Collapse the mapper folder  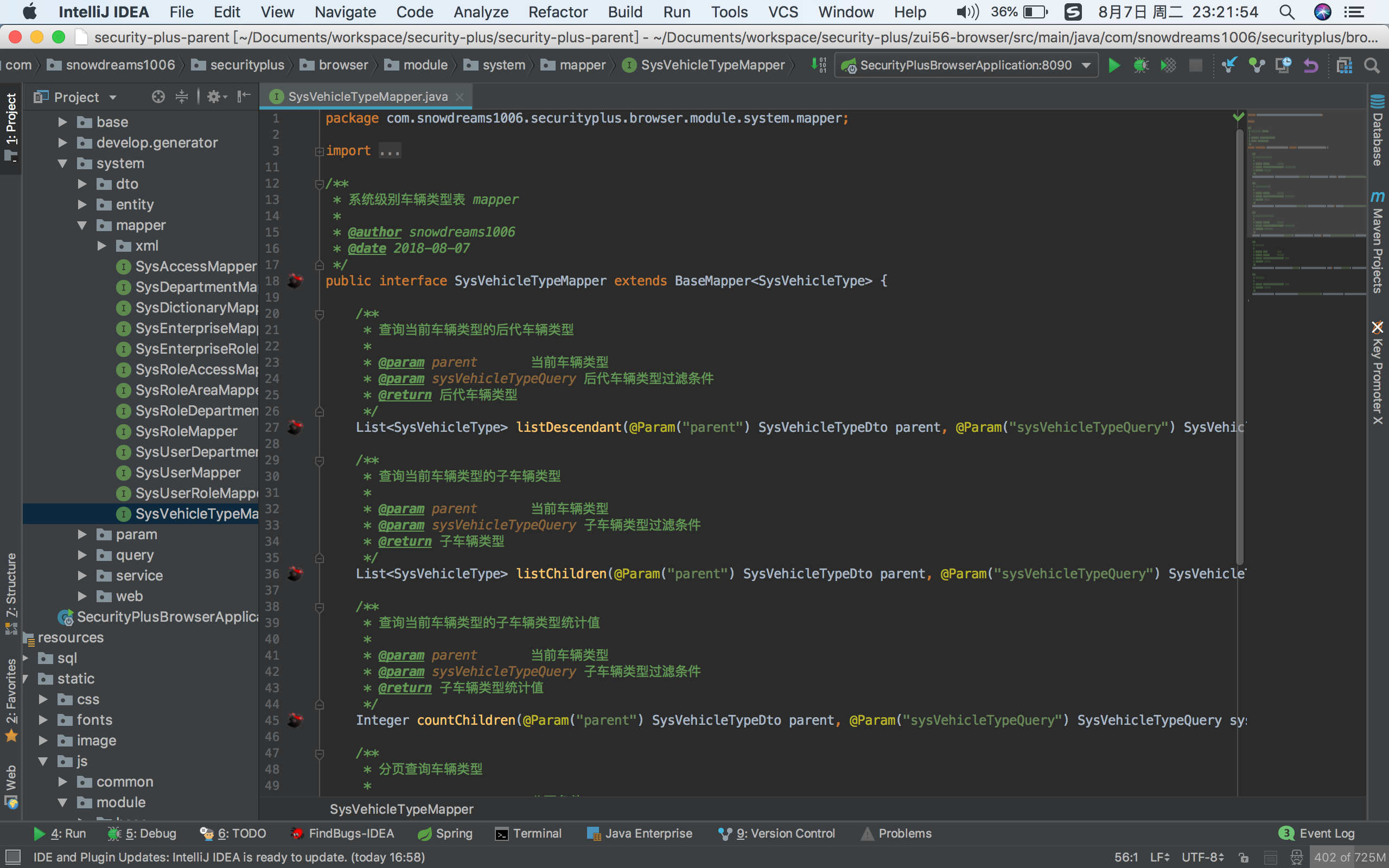pyautogui.click(x=82, y=225)
